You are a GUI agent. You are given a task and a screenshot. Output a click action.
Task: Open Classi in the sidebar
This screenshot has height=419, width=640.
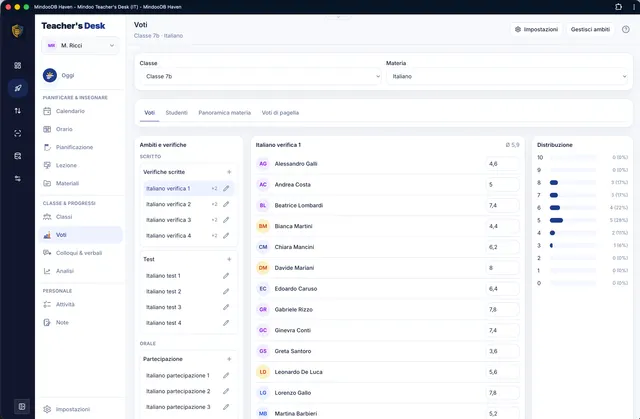(81, 217)
